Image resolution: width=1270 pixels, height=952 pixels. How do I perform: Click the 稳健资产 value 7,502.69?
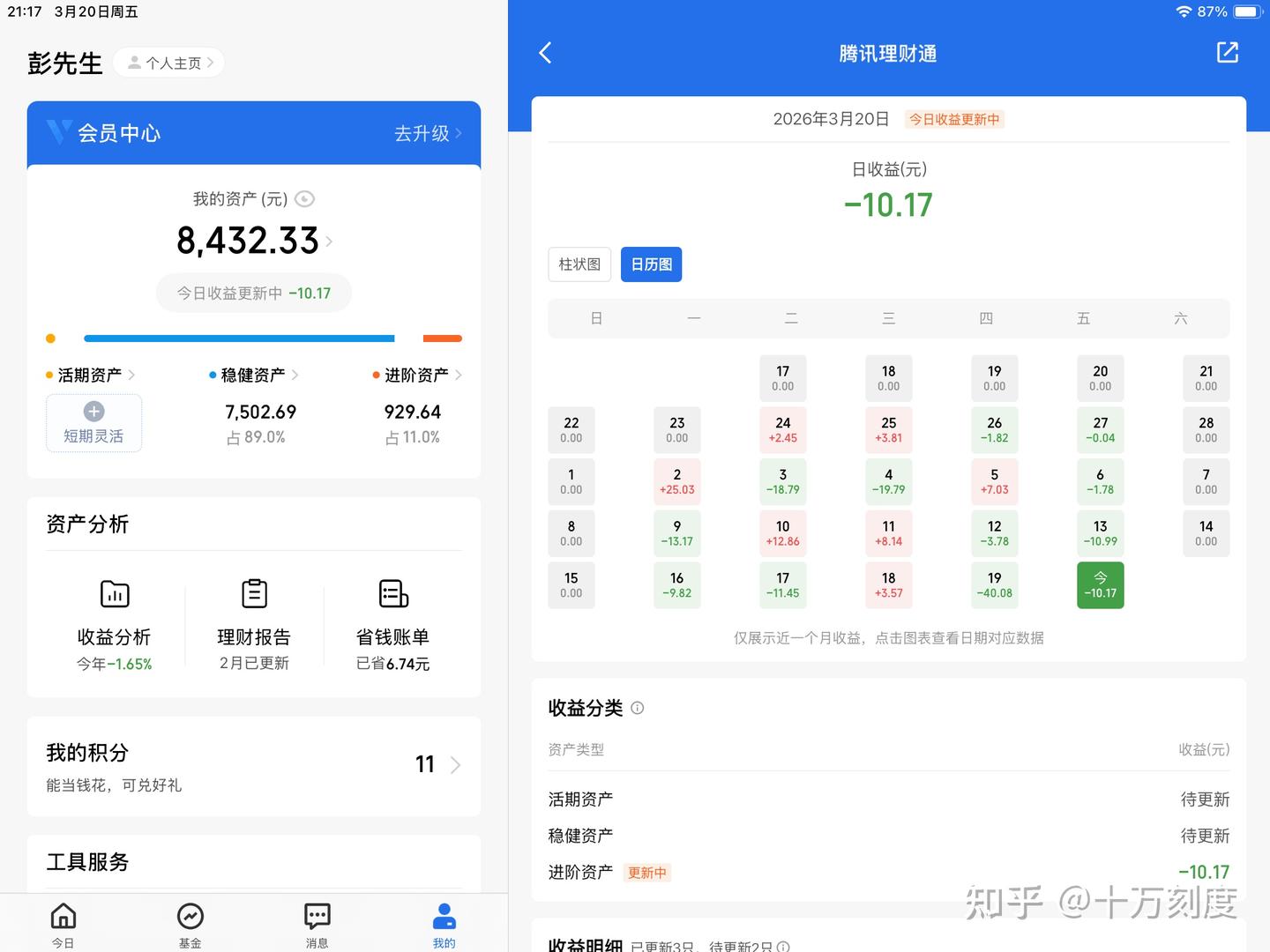(261, 412)
